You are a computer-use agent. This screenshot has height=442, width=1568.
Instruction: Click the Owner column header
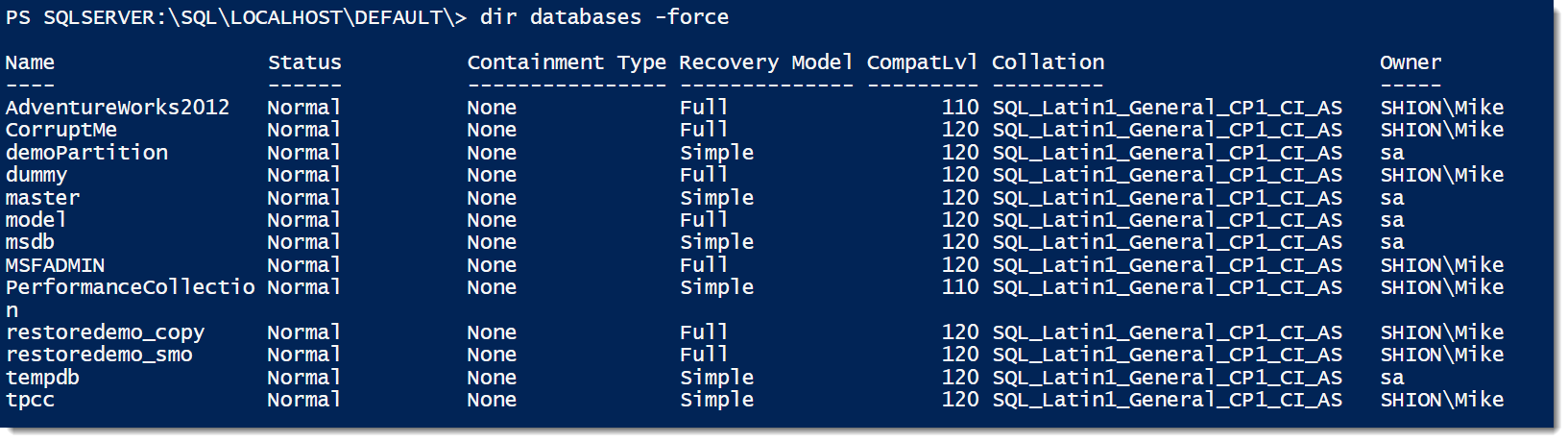(x=1411, y=62)
